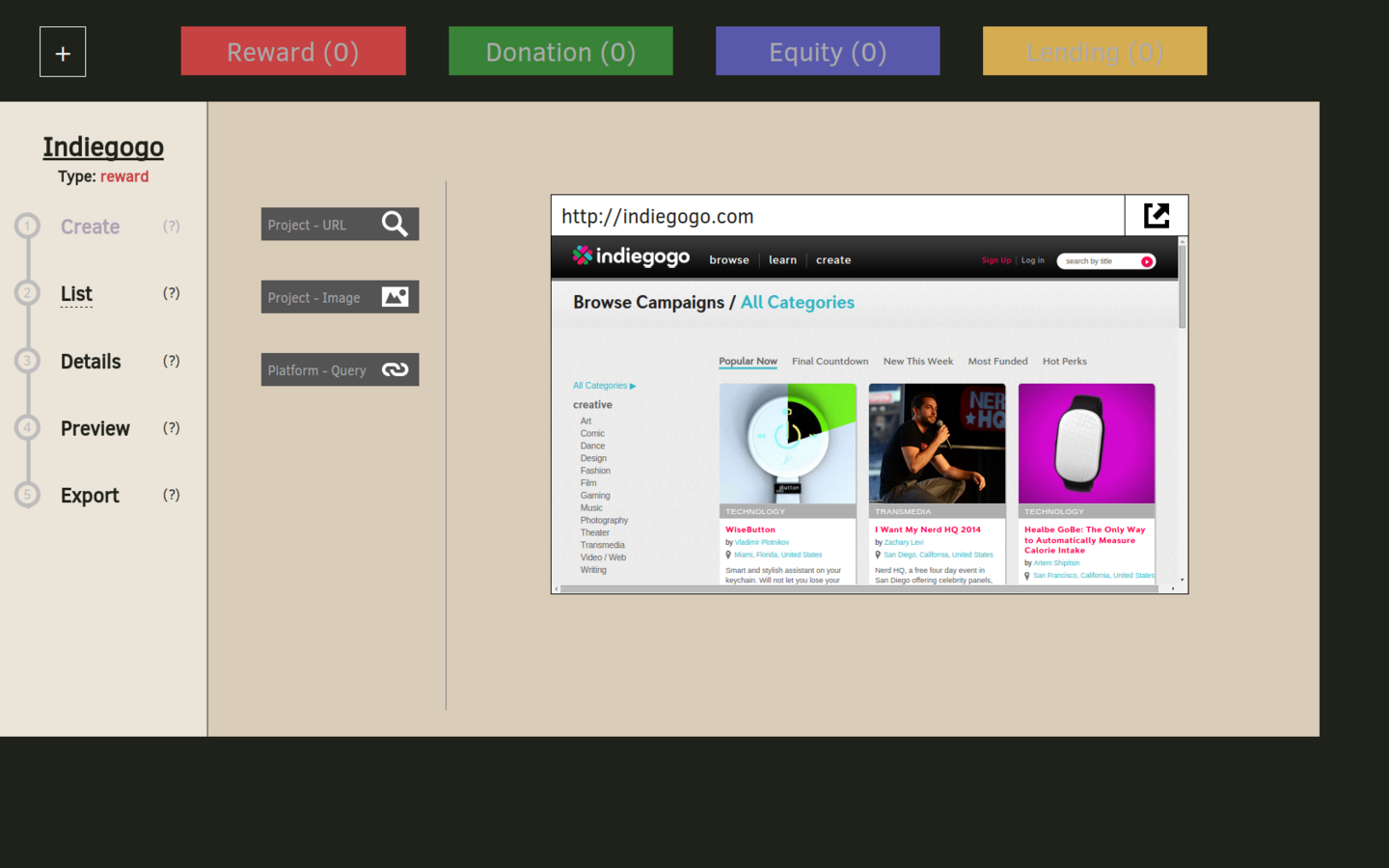Open the Lending (0) category

tap(1095, 51)
